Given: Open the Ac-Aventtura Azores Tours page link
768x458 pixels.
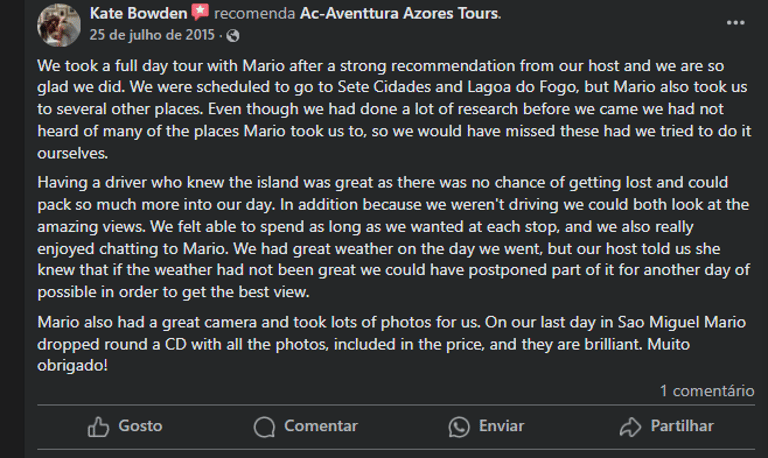Looking at the screenshot, I should [399, 13].
